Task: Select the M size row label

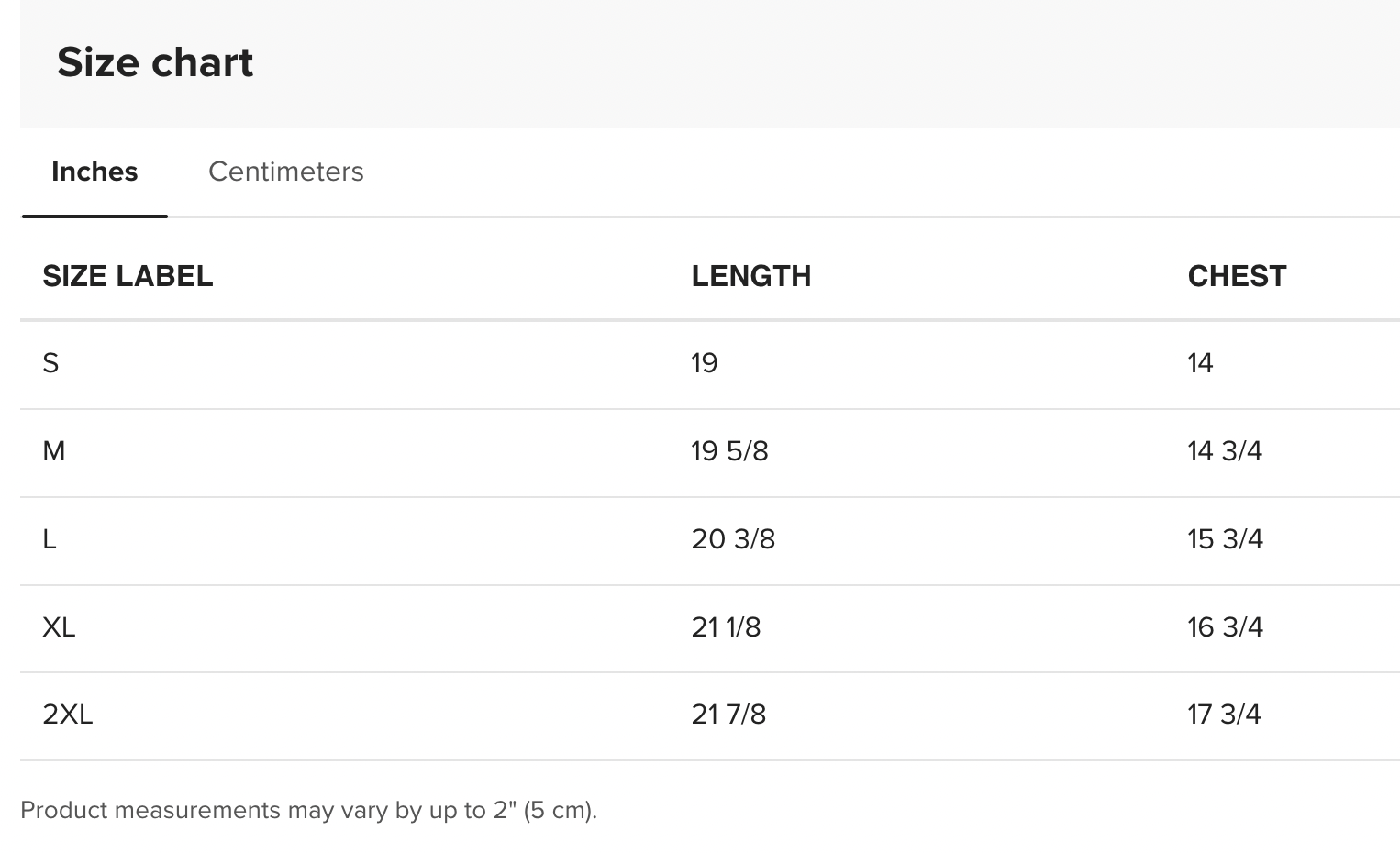Action: 54,451
